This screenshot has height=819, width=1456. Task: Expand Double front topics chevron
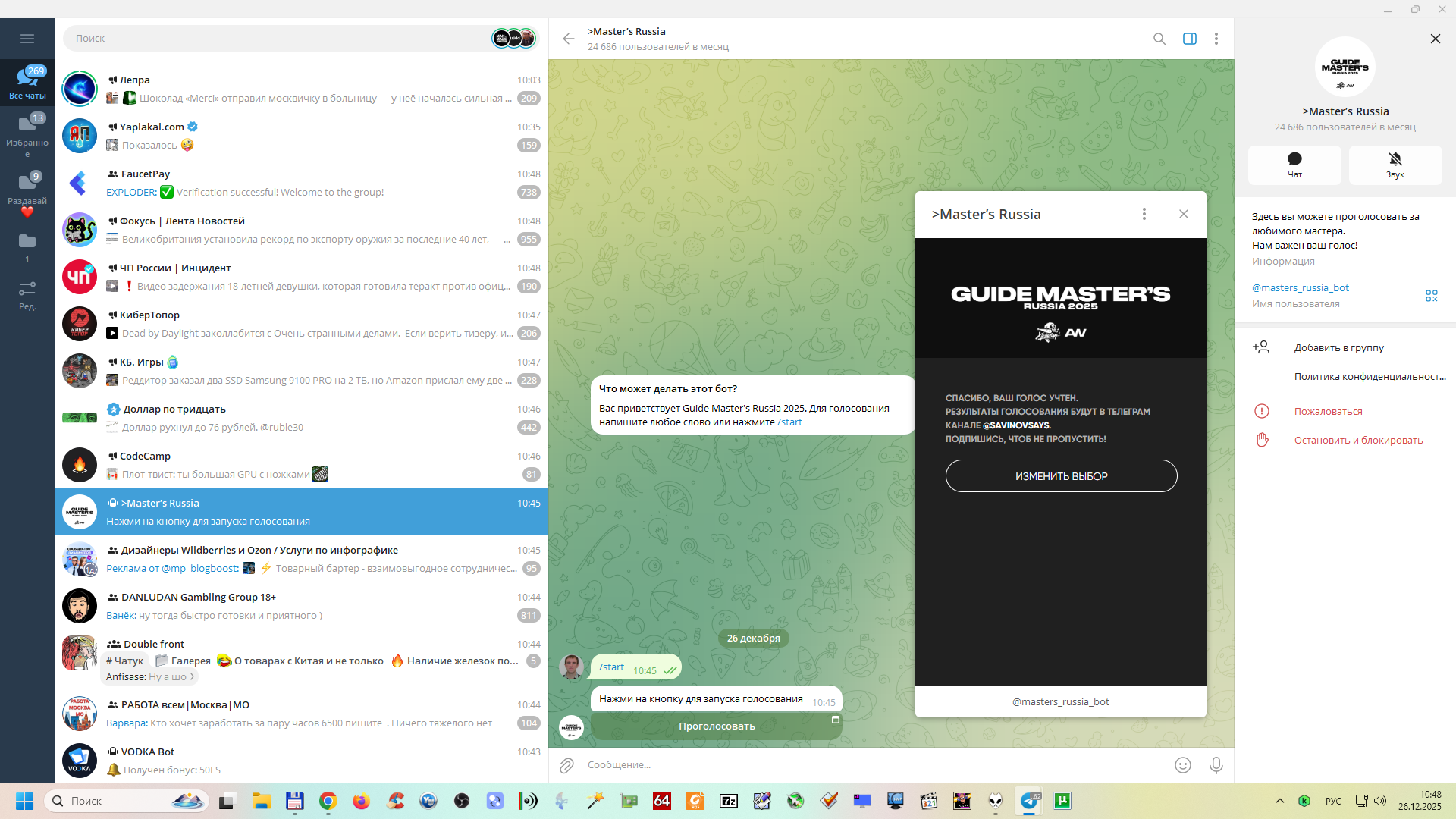[192, 677]
